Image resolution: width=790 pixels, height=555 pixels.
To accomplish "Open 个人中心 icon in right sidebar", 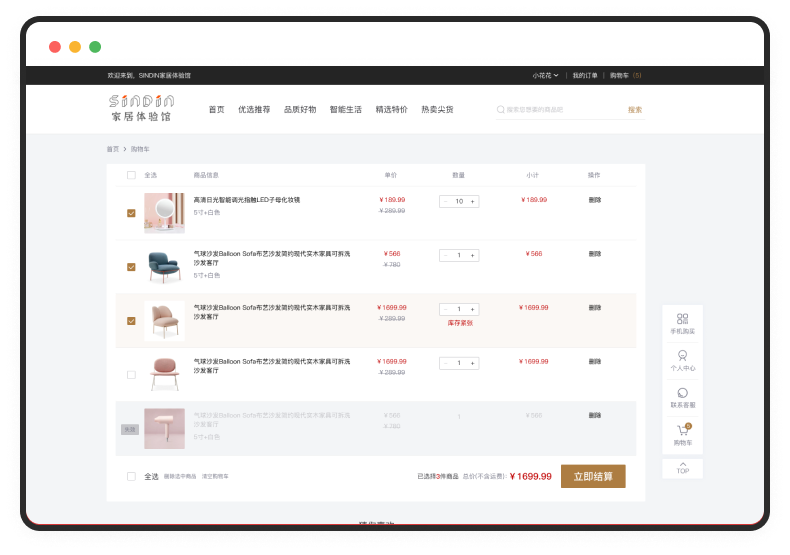I will click(682, 355).
